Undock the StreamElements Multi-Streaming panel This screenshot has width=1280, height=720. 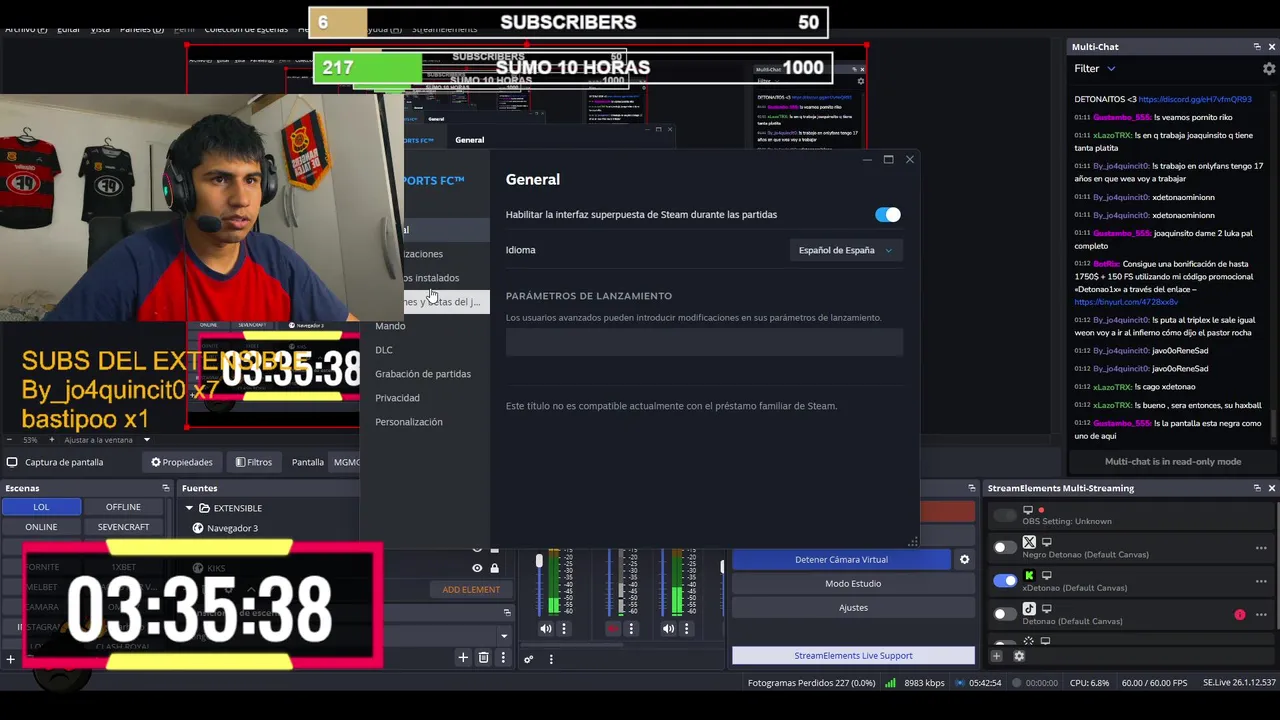pos(1257,488)
